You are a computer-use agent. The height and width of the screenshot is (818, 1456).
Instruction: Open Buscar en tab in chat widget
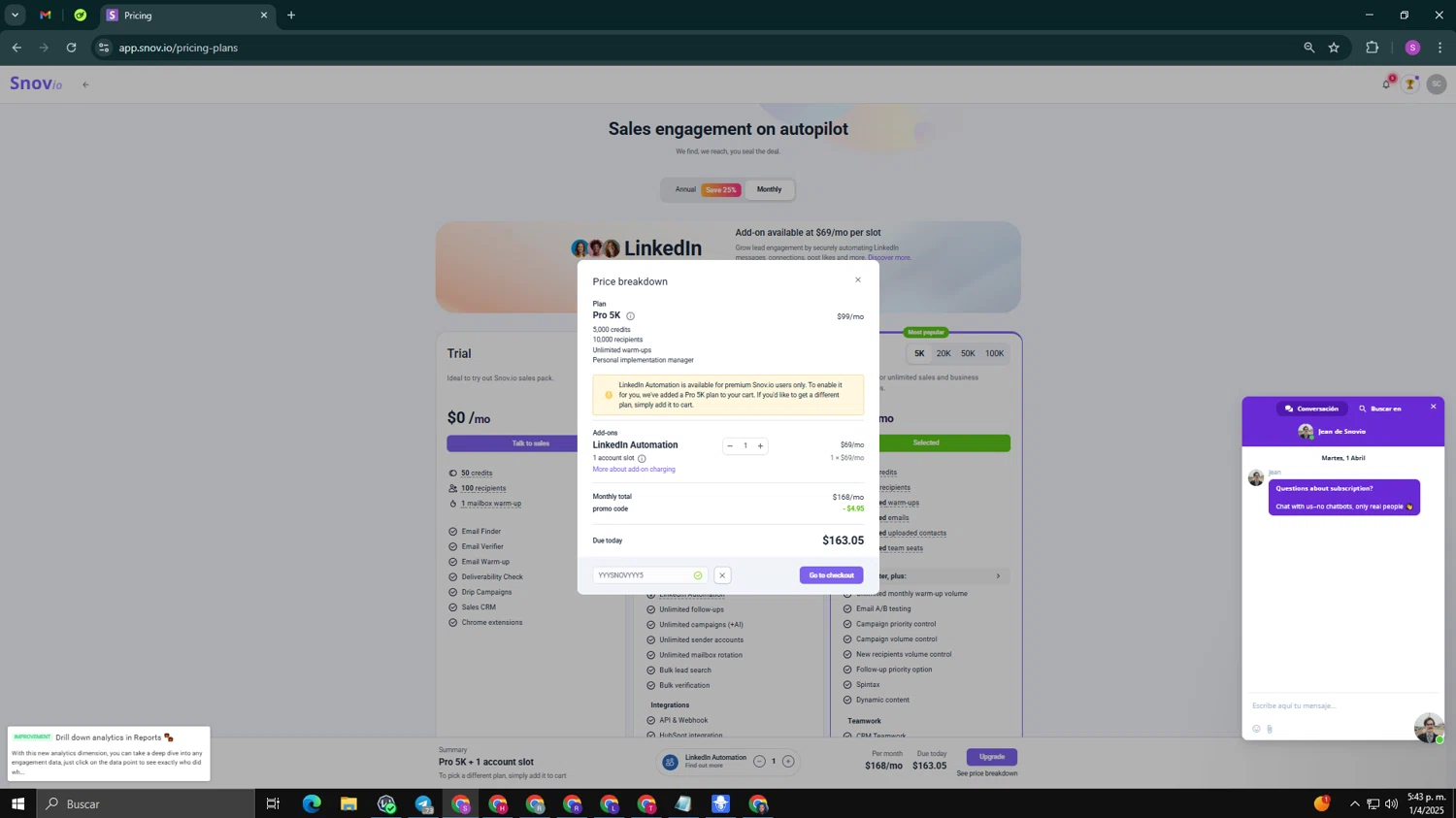pos(1380,409)
